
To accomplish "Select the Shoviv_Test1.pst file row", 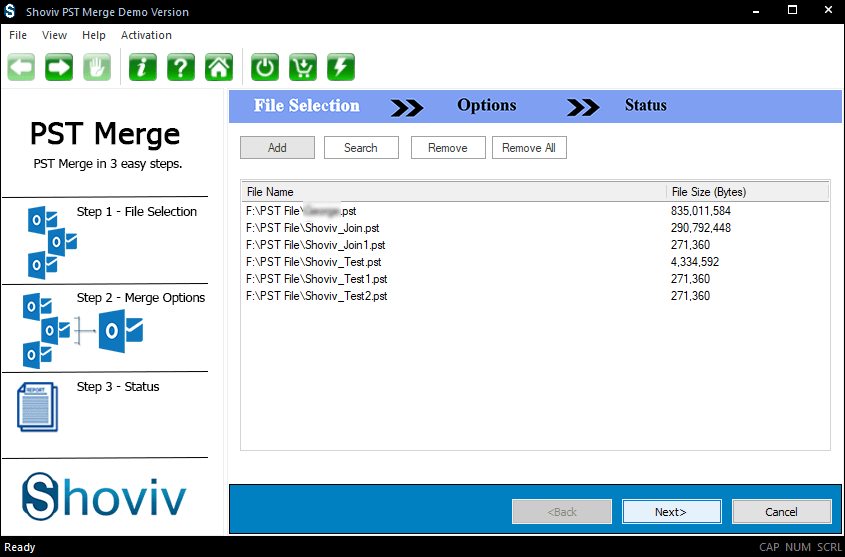I will [536, 279].
